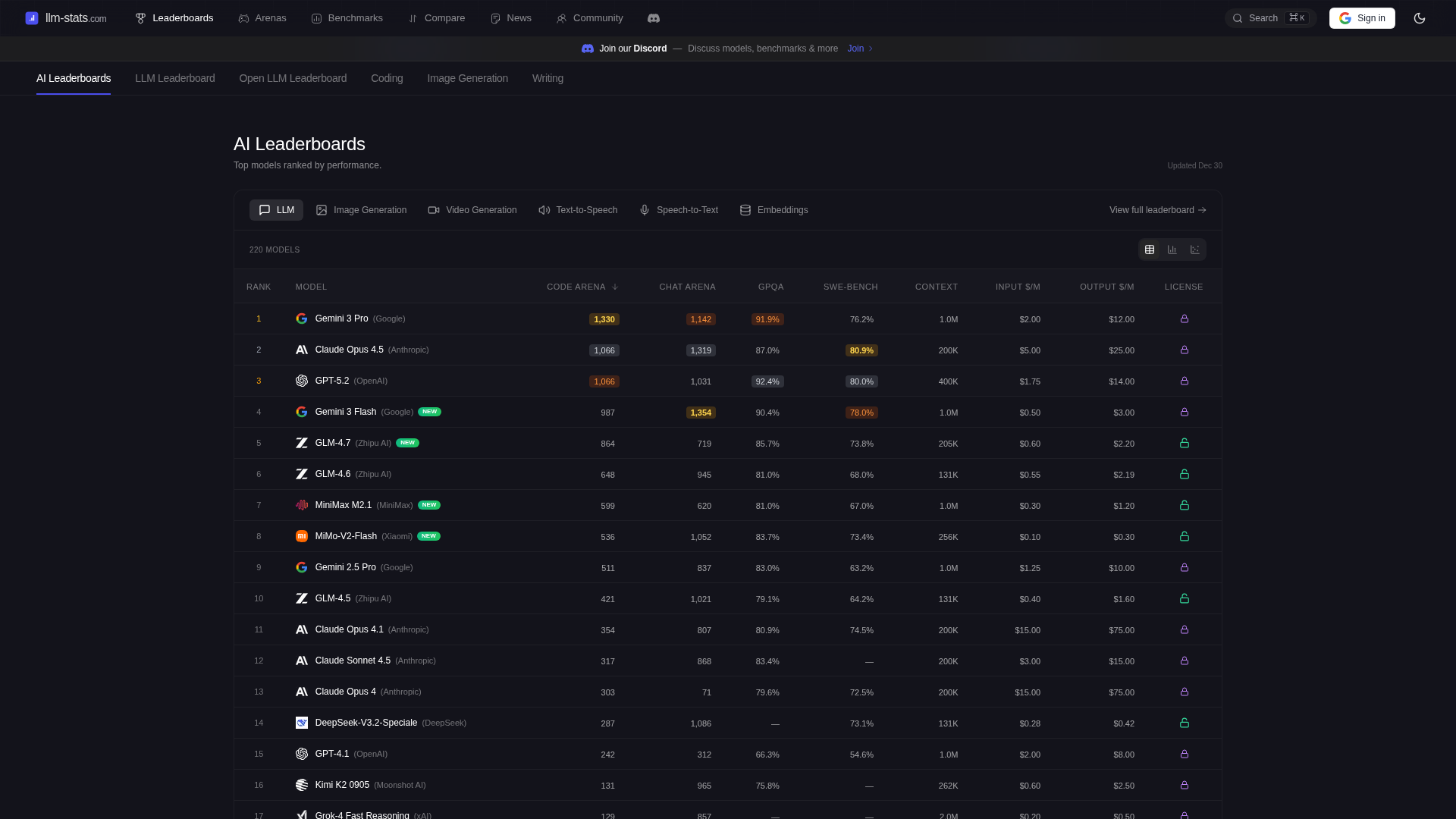Image resolution: width=1456 pixels, height=819 pixels.
Task: Open the Discord icon in navbar
Action: click(x=654, y=18)
